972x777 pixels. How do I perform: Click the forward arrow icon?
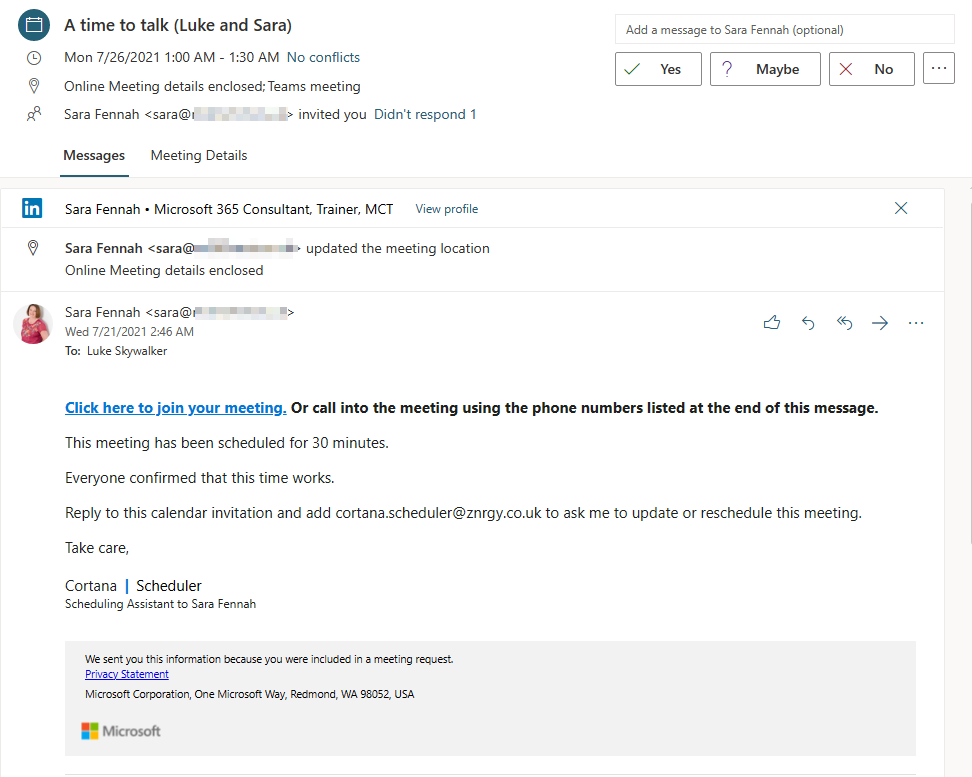coord(880,323)
